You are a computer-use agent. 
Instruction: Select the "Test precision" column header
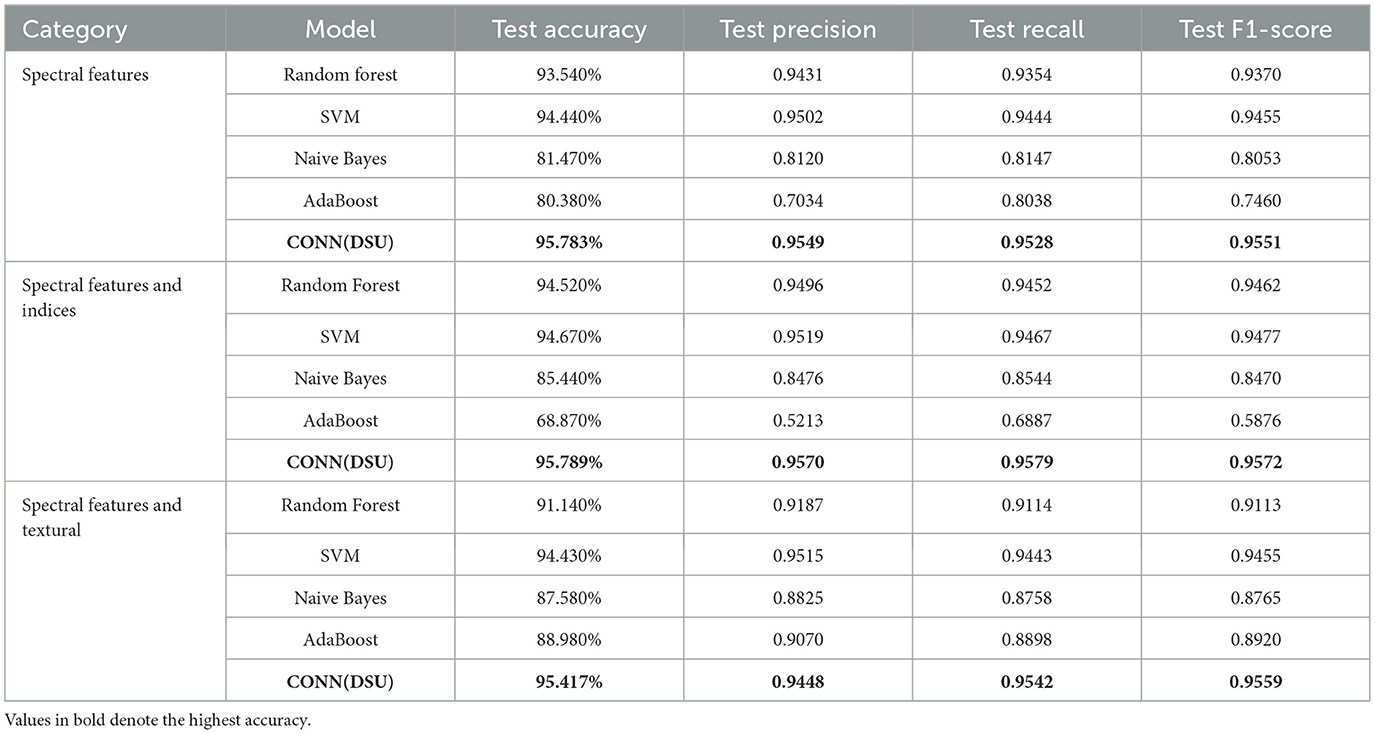[x=798, y=30]
